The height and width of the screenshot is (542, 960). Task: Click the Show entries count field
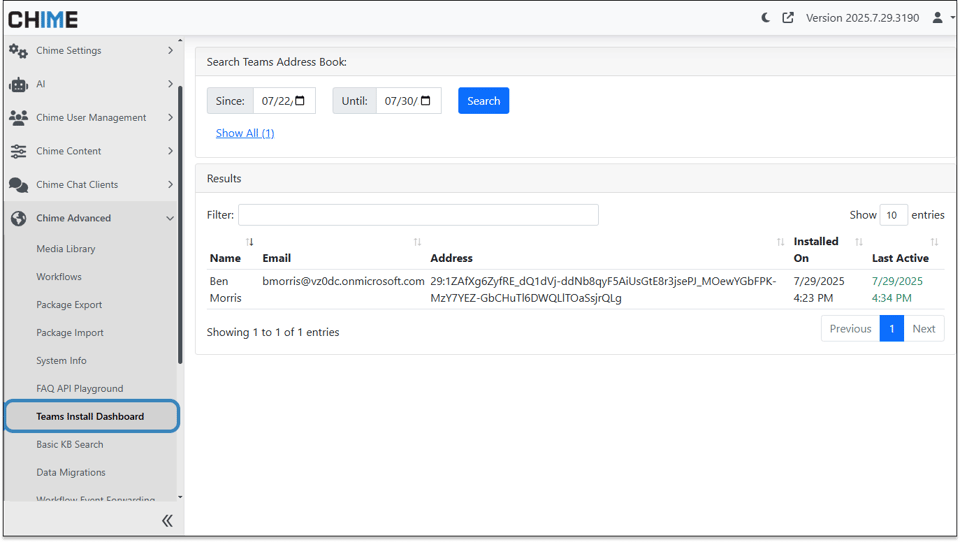893,215
